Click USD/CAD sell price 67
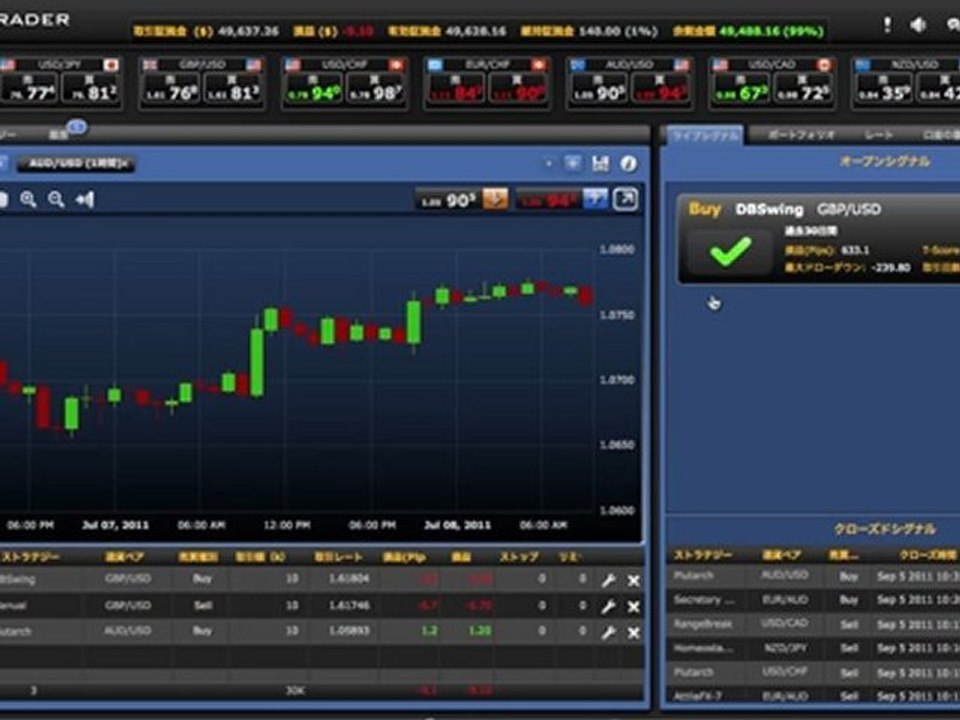 (x=741, y=88)
